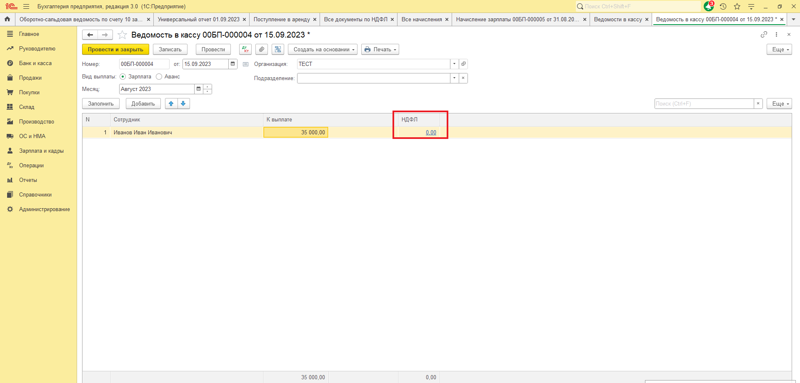Screen dimensions: 800x383
Task: Open the history clock icon
Action: (723, 7)
